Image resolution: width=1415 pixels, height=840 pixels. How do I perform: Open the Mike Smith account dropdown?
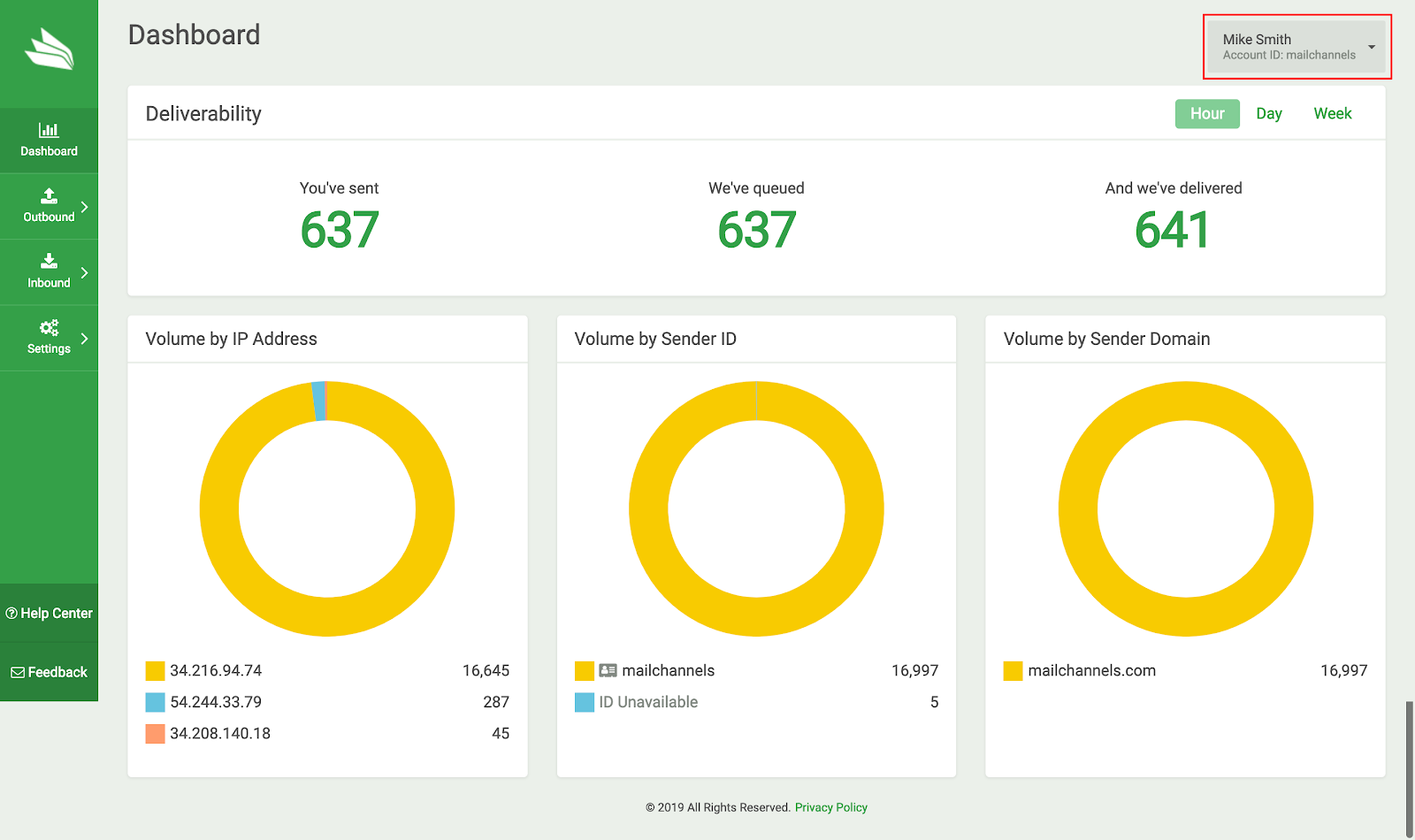click(x=1297, y=47)
